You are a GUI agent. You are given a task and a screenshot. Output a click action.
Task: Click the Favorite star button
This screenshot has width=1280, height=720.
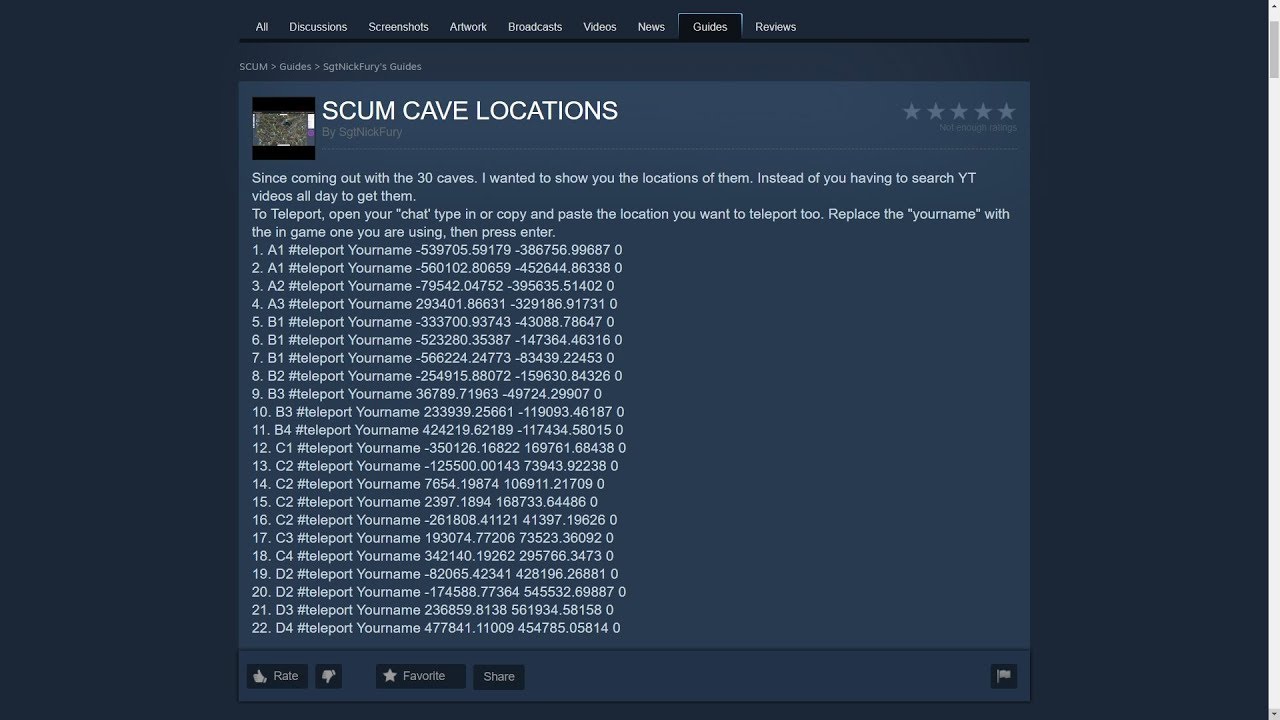421,676
